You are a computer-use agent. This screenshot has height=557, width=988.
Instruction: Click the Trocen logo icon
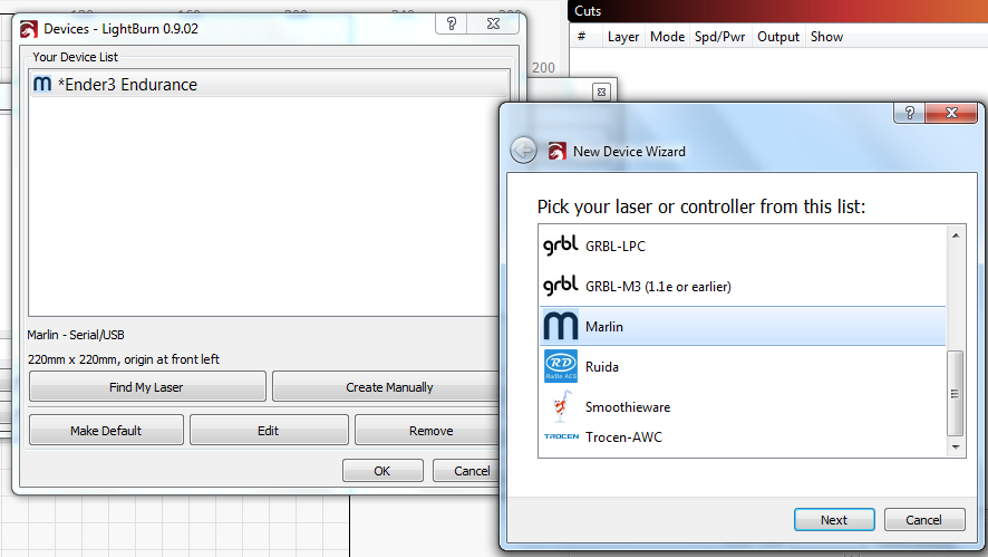click(x=561, y=437)
